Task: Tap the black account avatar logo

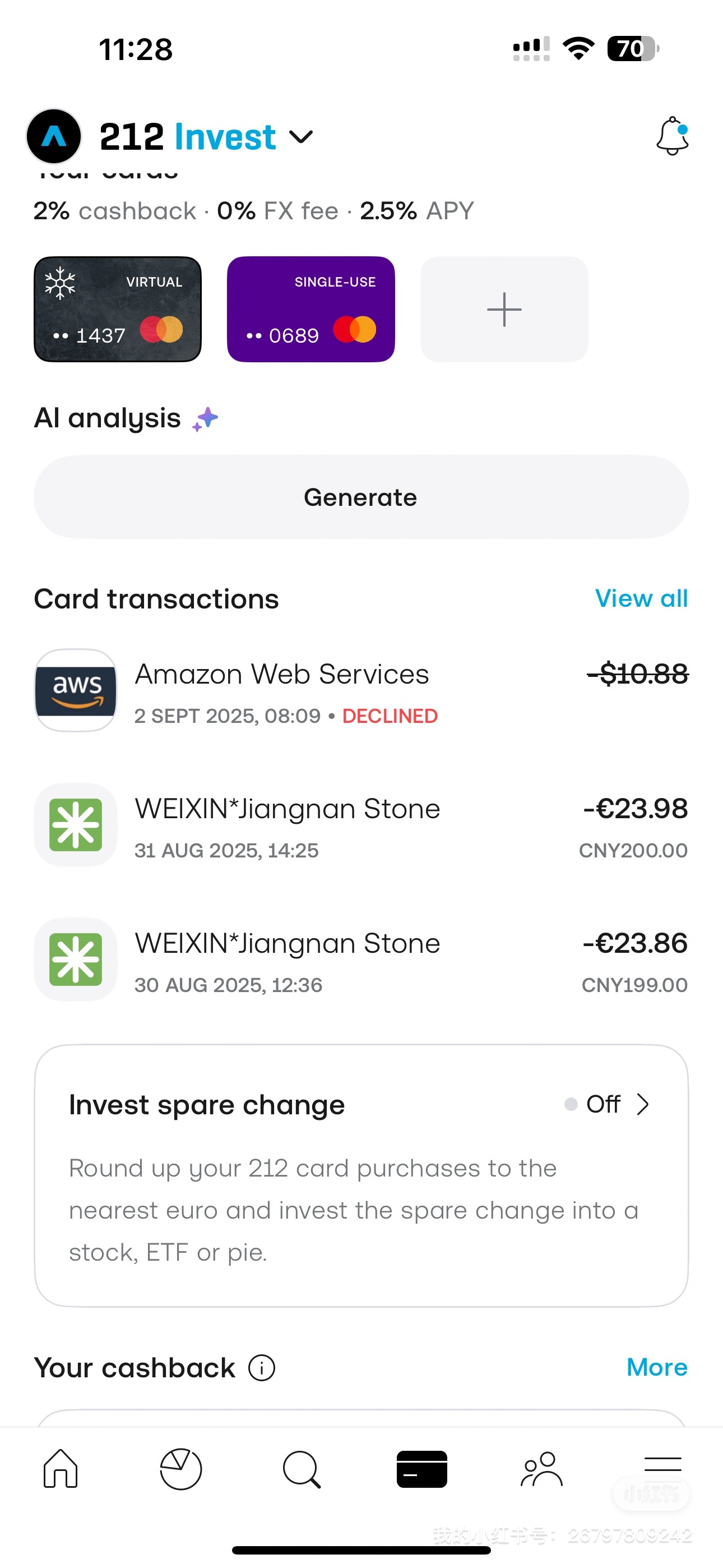Action: (54, 136)
